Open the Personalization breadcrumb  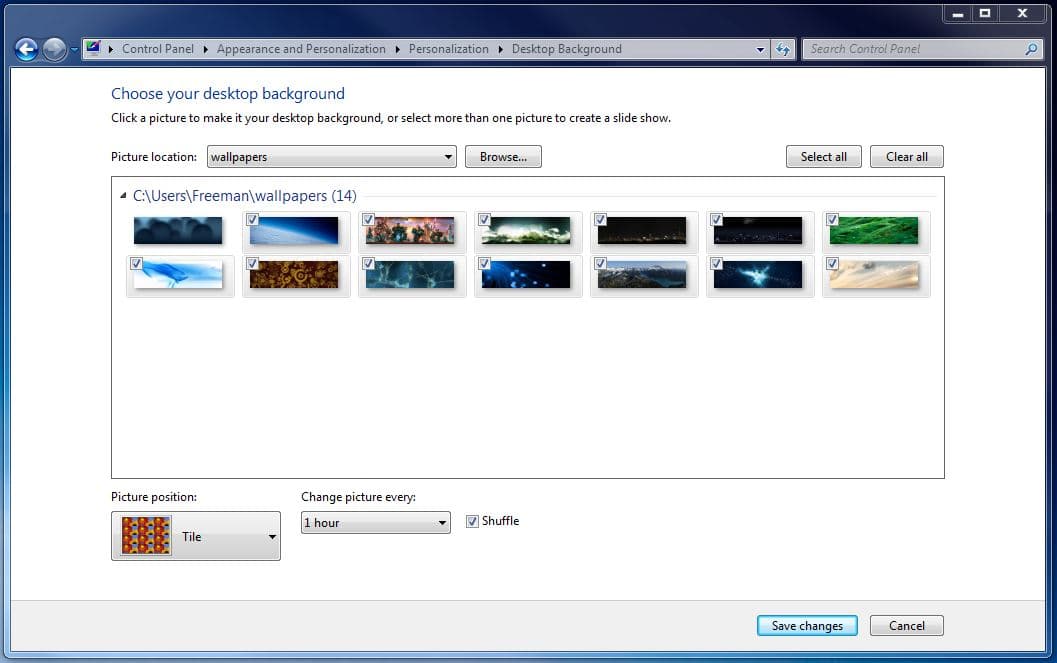click(x=448, y=49)
